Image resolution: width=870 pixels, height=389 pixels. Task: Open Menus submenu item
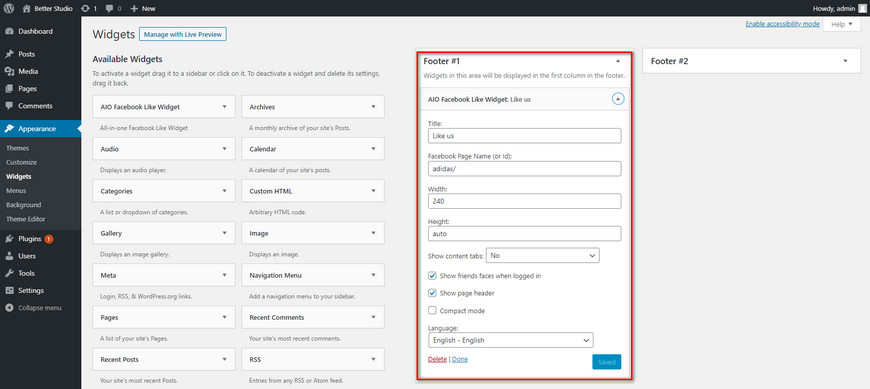coord(16,191)
